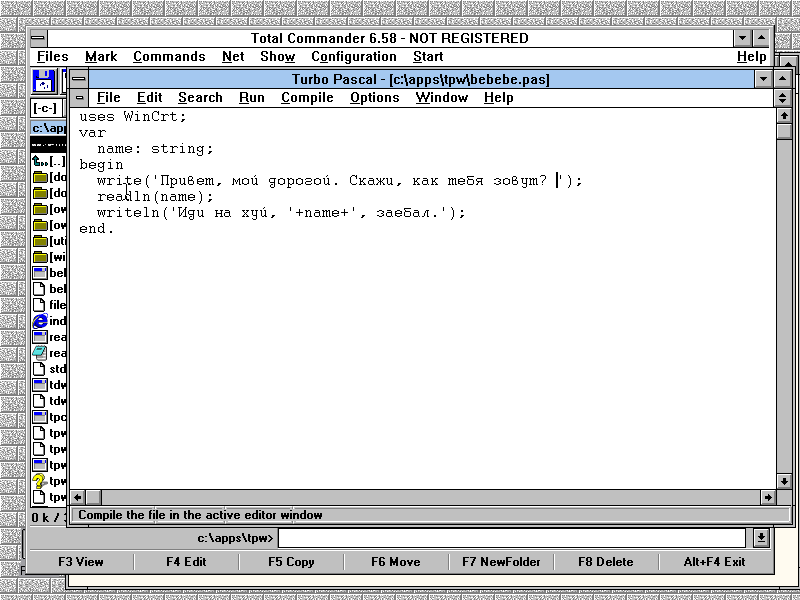Screen dimensions: 800x600
Task: Click the editor vertical scrollbar down arrow
Action: pyautogui.click(x=784, y=481)
